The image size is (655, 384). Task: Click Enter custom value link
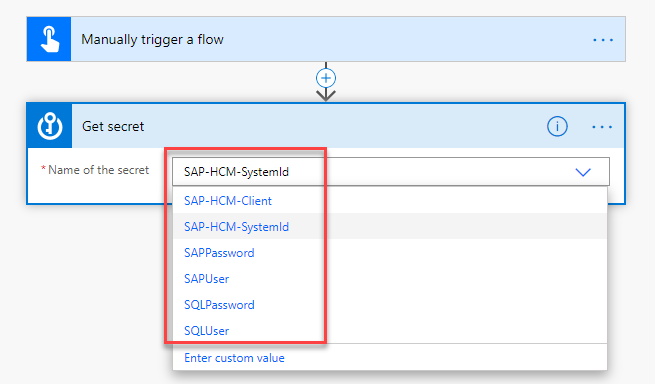click(234, 358)
